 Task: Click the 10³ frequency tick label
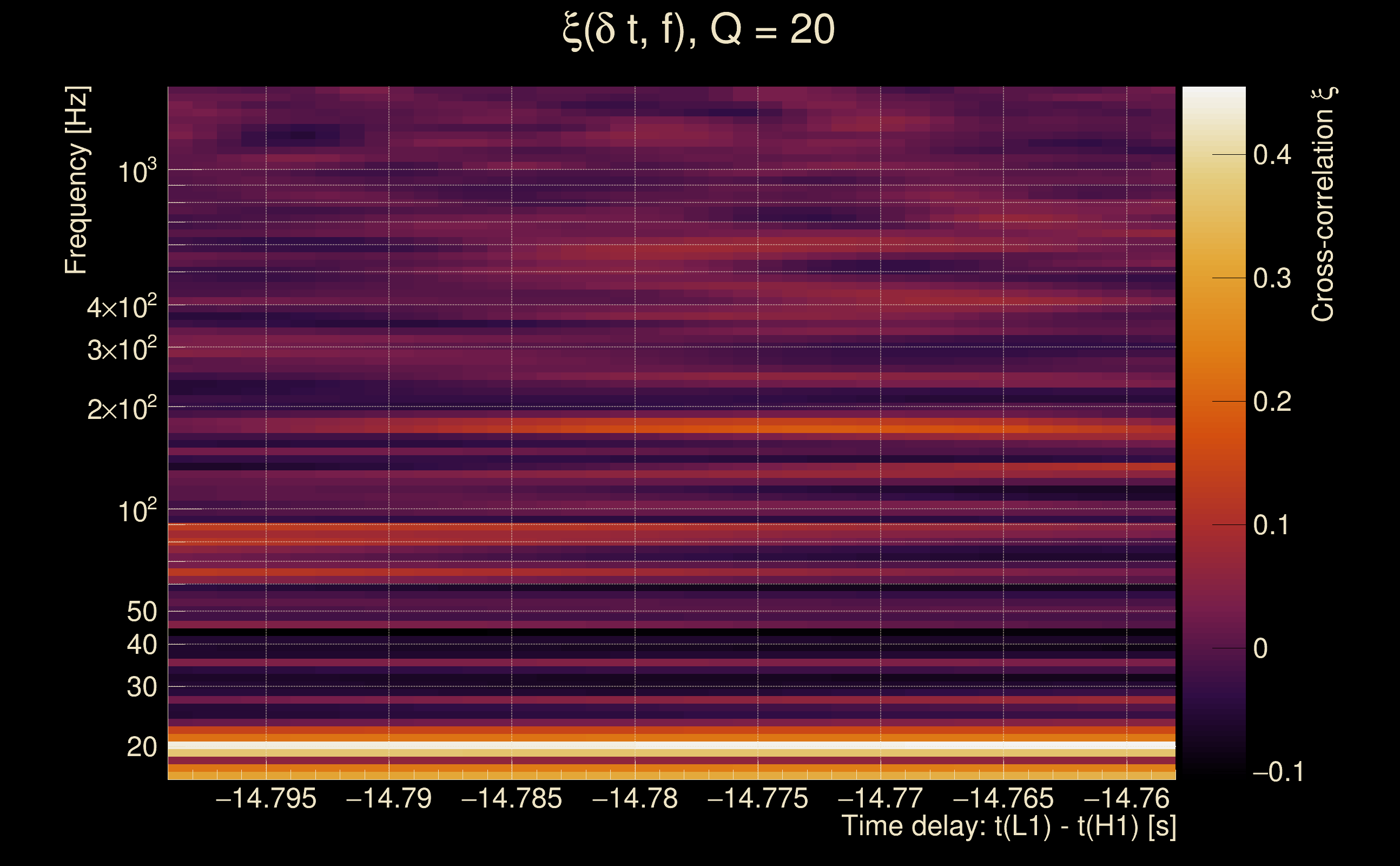137,171
